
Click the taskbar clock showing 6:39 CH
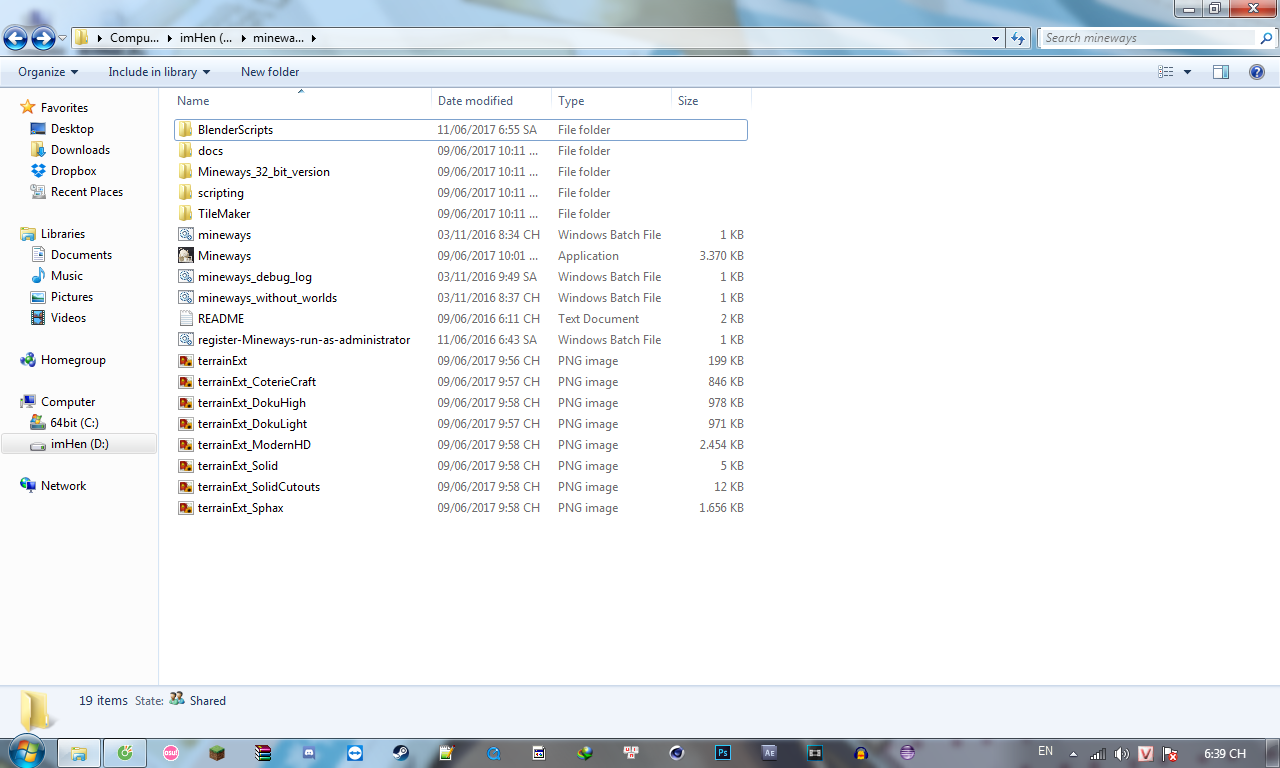click(x=1225, y=754)
